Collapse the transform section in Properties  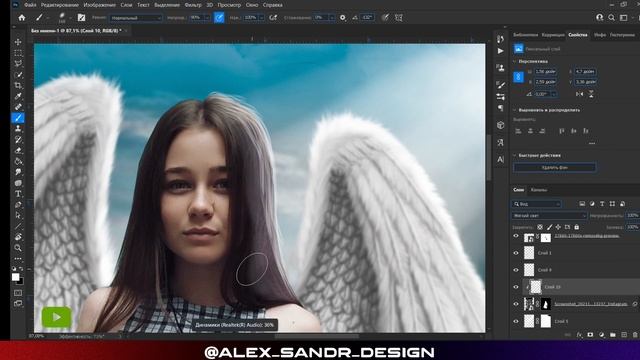tap(515, 61)
